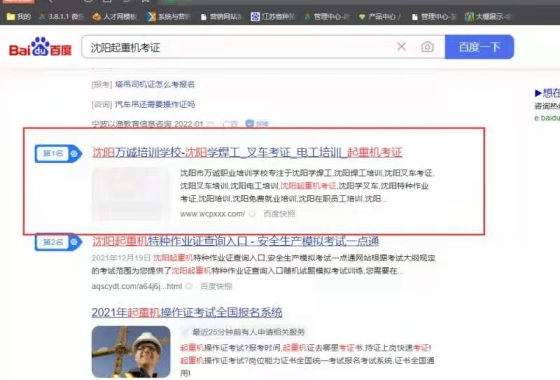Screen dimensions: 560x380
Task: Open the www.wcpxxx.com URL
Action: point(212,214)
